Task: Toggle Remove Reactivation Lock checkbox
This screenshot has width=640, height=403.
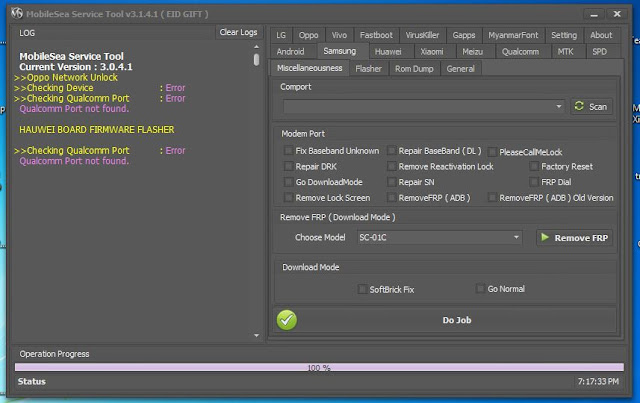Action: pos(391,166)
